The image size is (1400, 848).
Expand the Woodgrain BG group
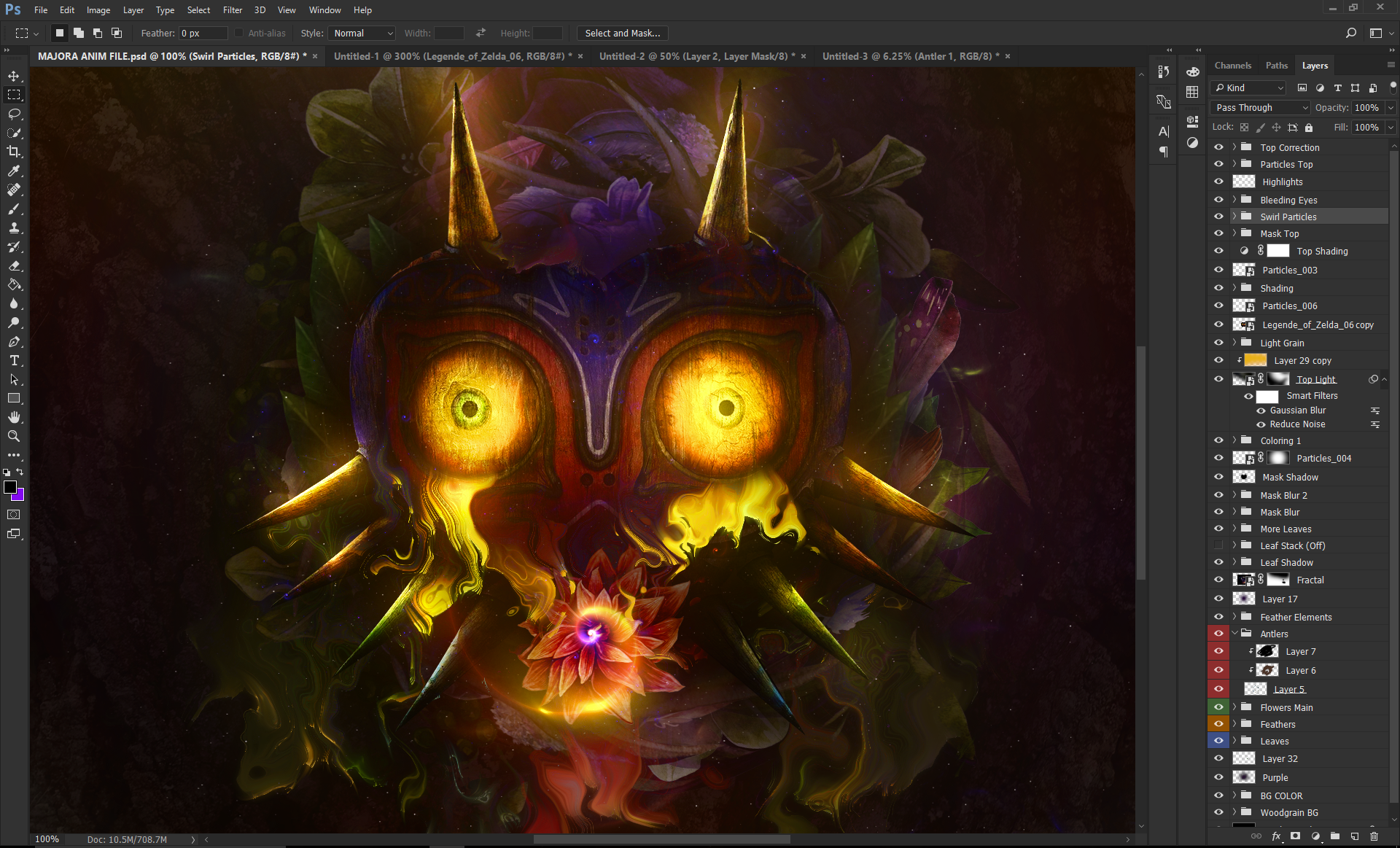(x=1234, y=812)
